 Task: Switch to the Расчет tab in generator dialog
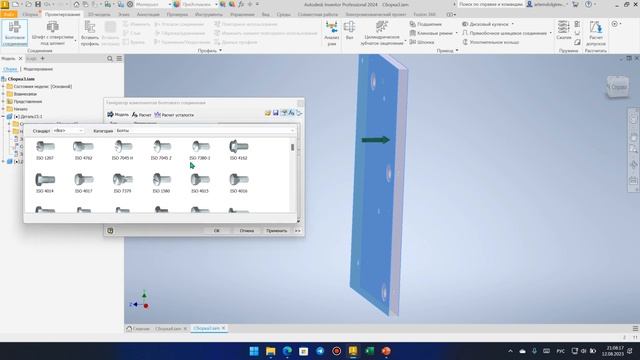coord(141,115)
